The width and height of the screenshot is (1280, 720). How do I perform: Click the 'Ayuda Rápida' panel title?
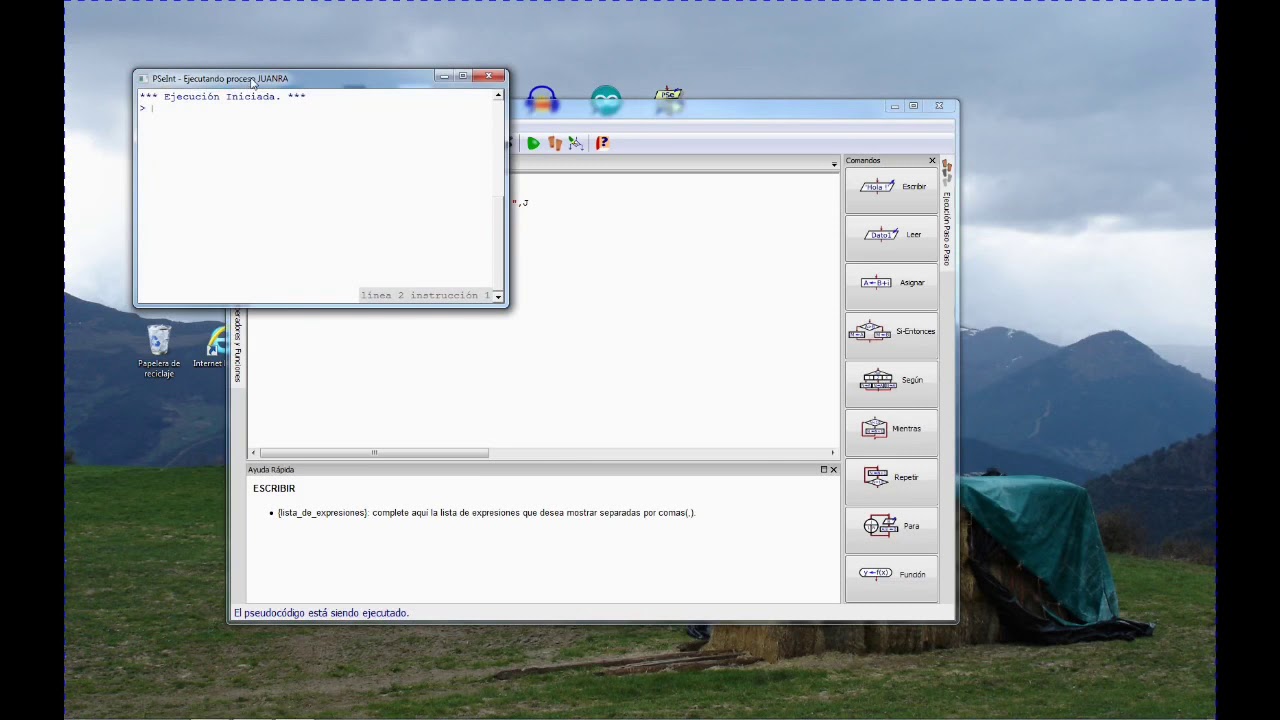click(271, 470)
